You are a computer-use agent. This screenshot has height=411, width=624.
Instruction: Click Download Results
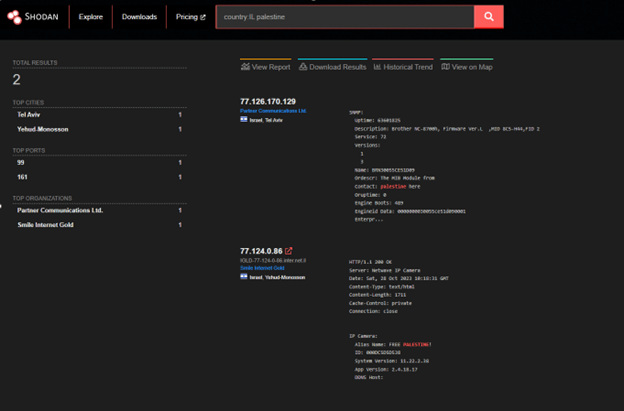click(x=333, y=67)
